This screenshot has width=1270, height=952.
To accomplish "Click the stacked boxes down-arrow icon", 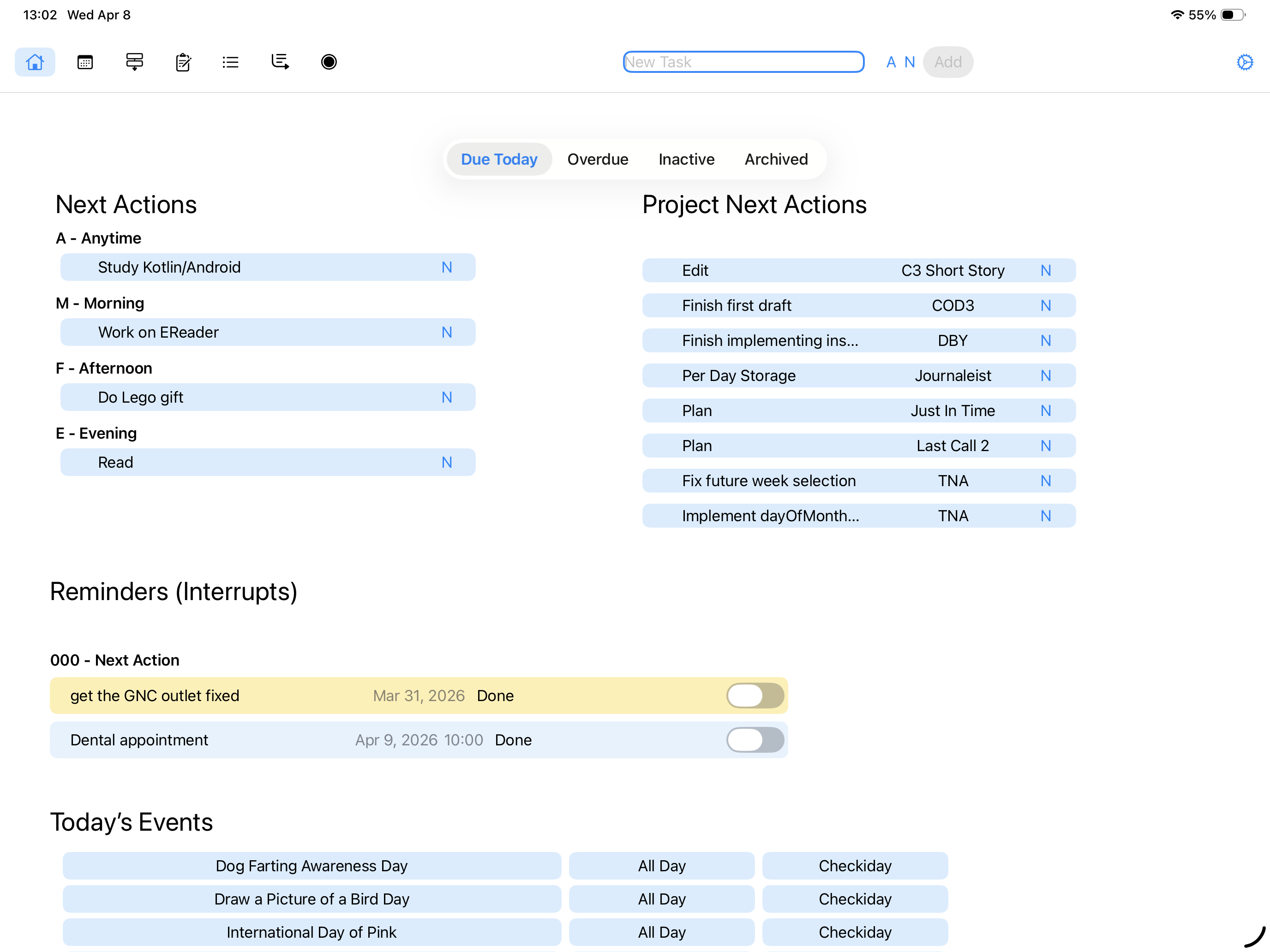I will [134, 62].
